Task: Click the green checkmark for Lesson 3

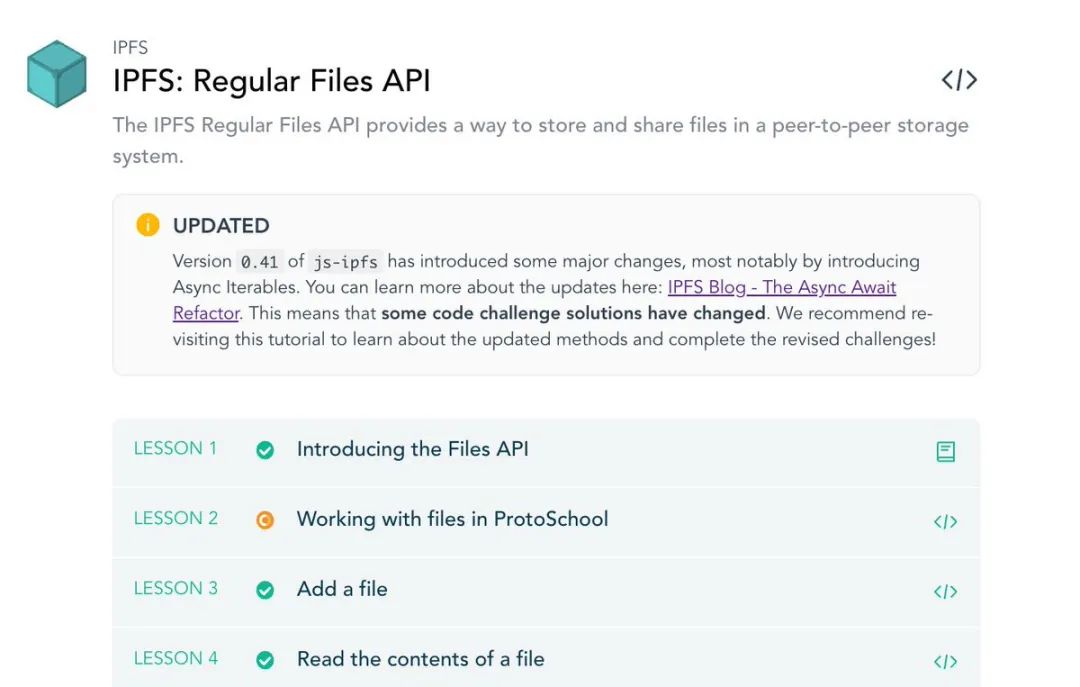Action: point(265,591)
